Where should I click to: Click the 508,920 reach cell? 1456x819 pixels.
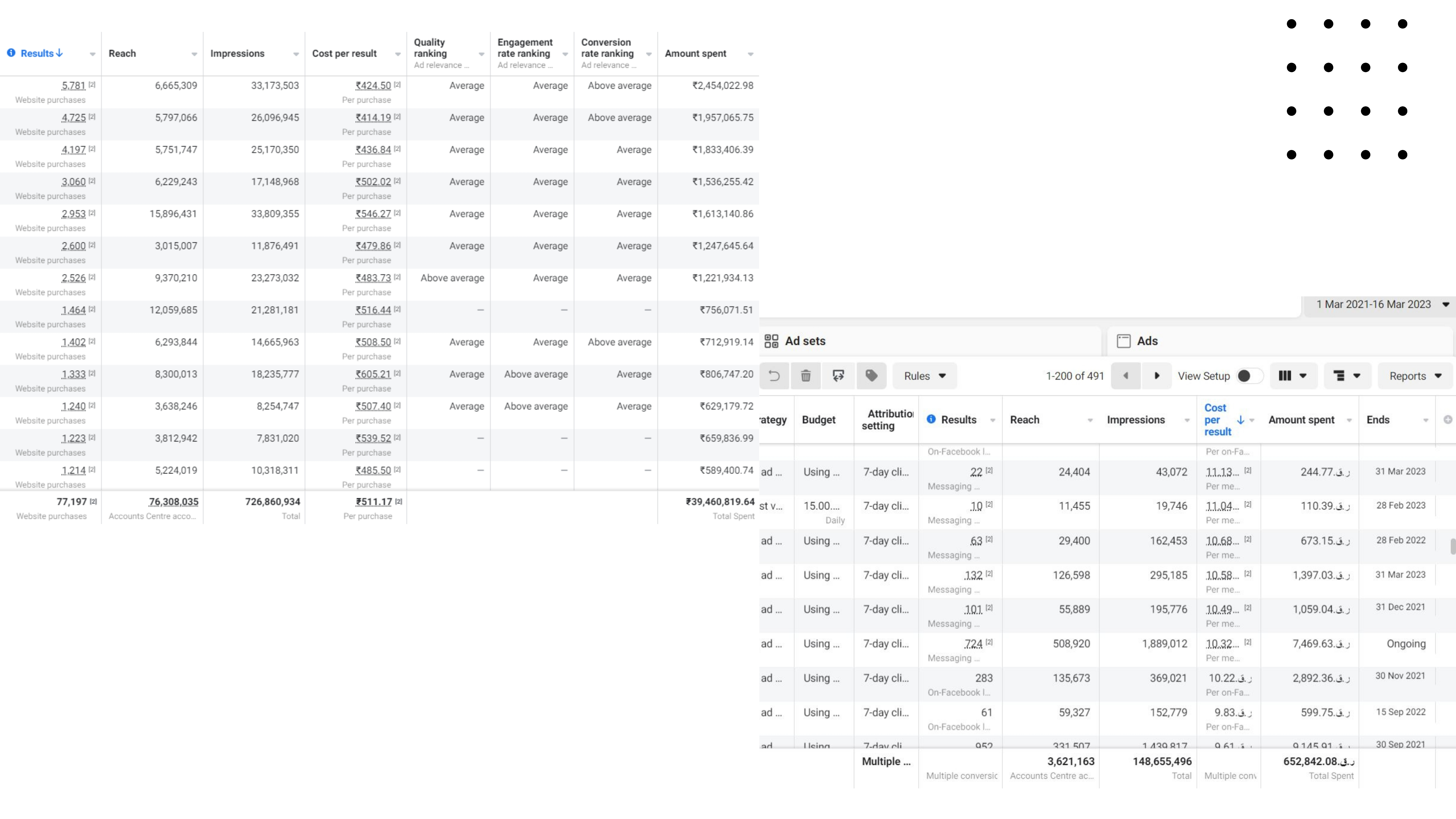point(1071,643)
